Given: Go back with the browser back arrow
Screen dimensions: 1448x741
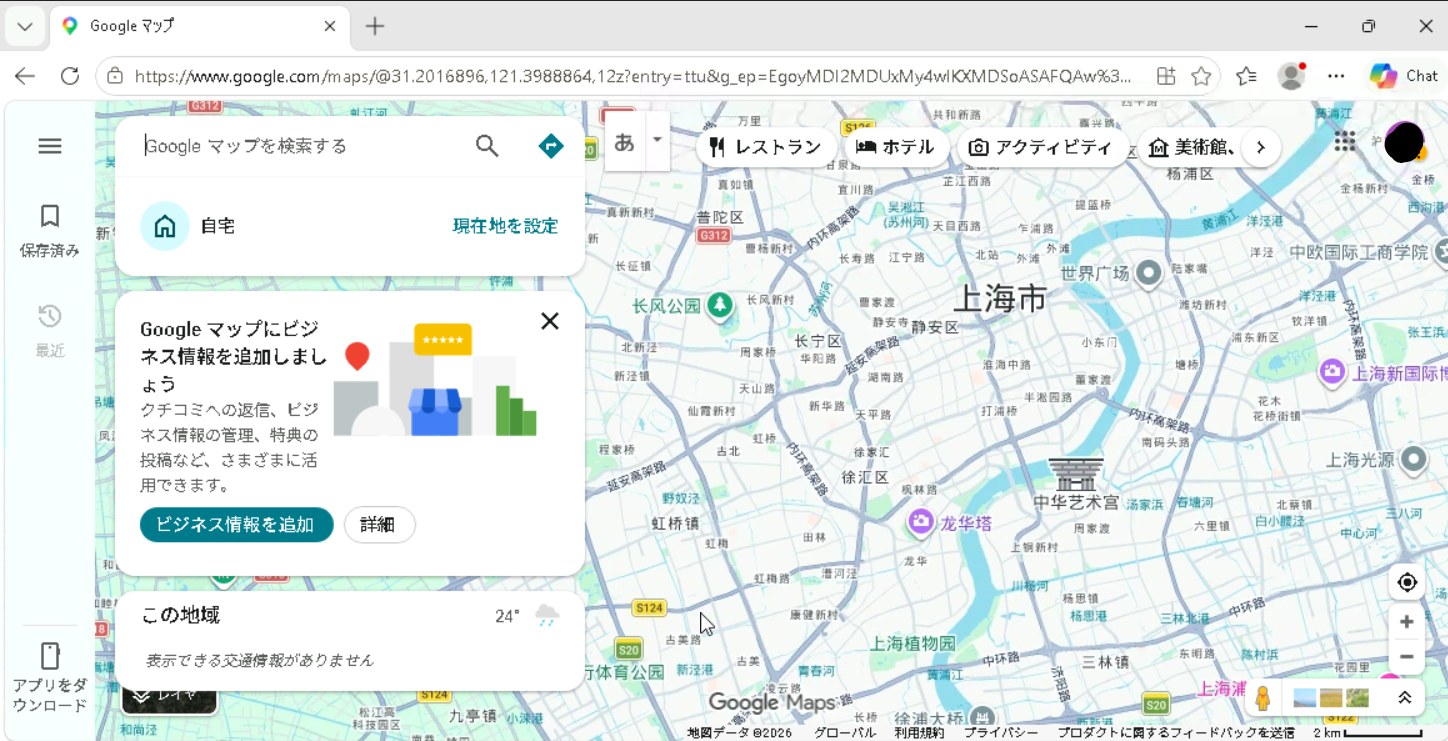Looking at the screenshot, I should (24, 76).
